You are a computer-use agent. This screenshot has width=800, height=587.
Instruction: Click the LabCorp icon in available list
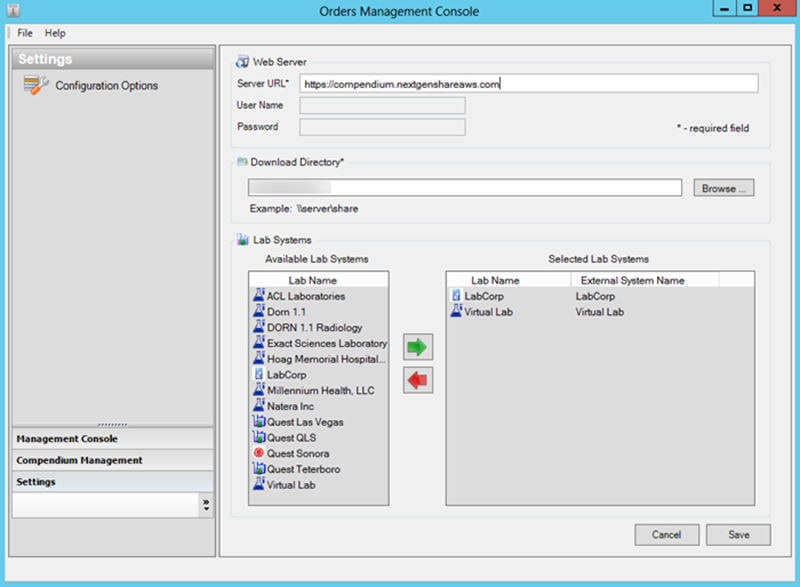pos(259,374)
